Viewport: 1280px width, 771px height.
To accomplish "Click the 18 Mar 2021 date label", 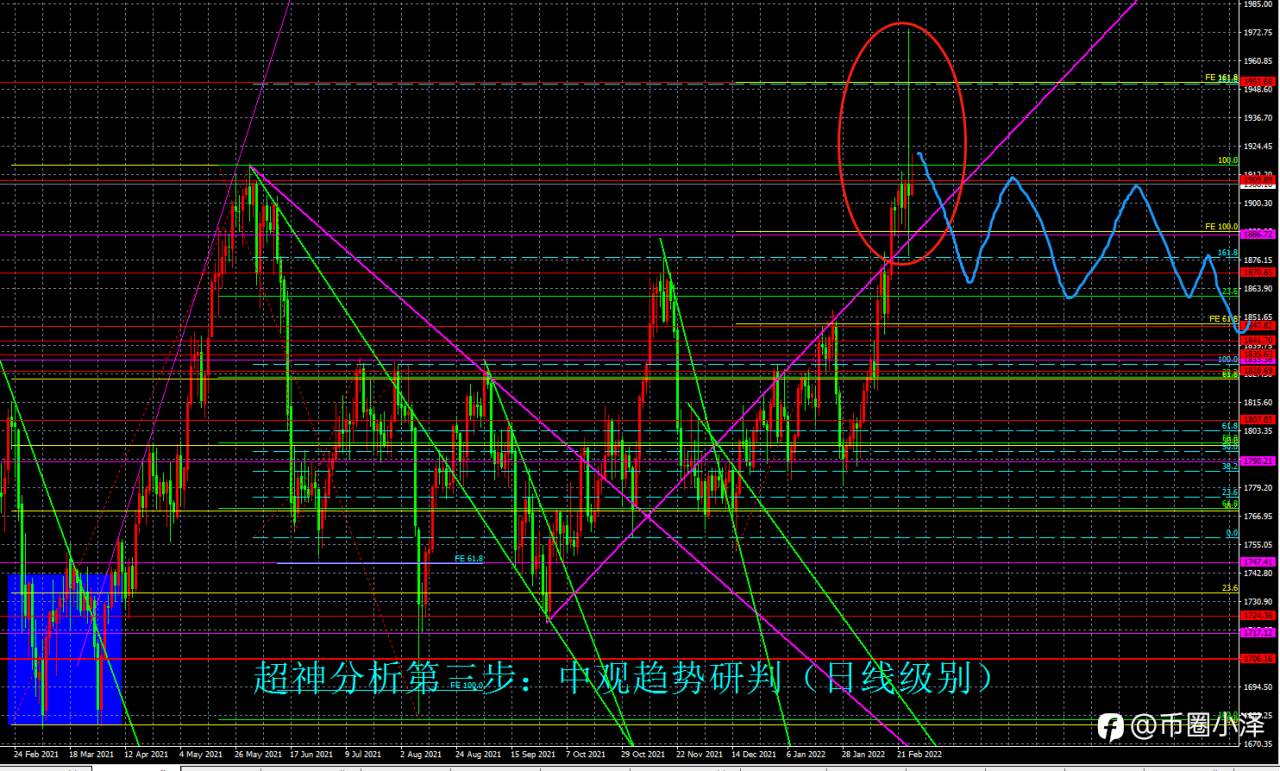I will point(92,754).
